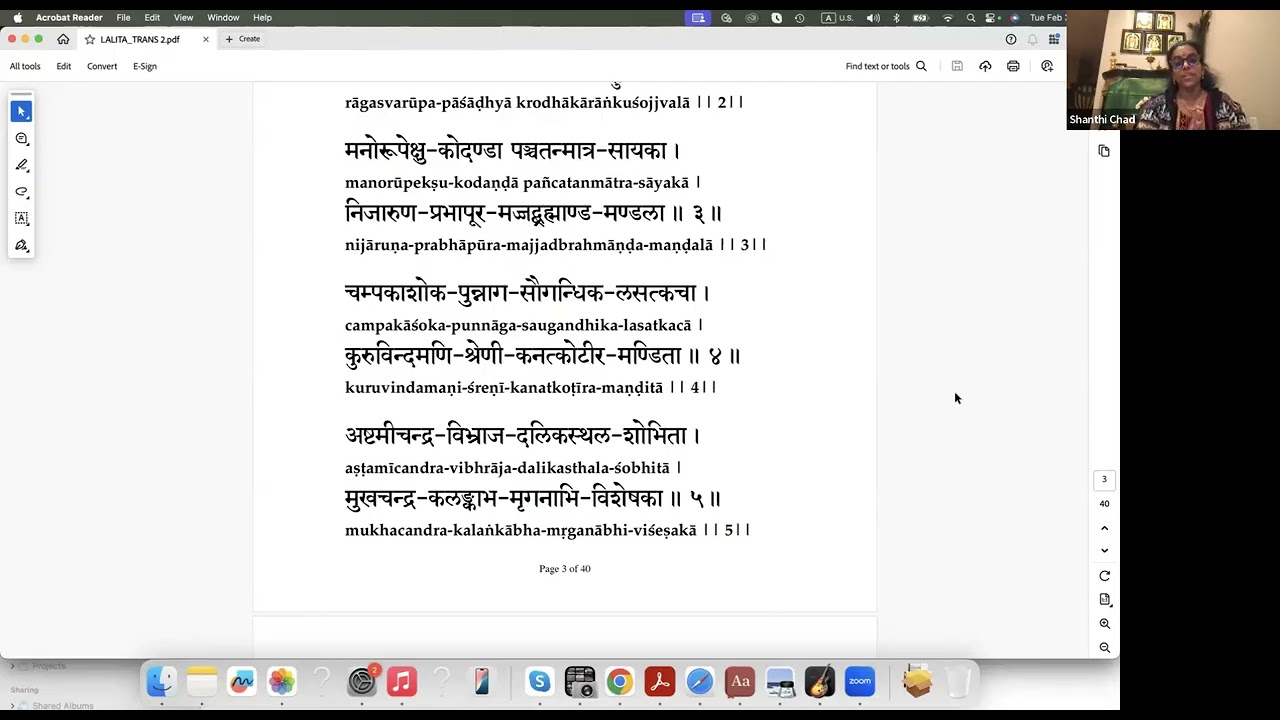Click the current page number 3 box
The width and height of the screenshot is (1280, 720).
[1104, 480]
